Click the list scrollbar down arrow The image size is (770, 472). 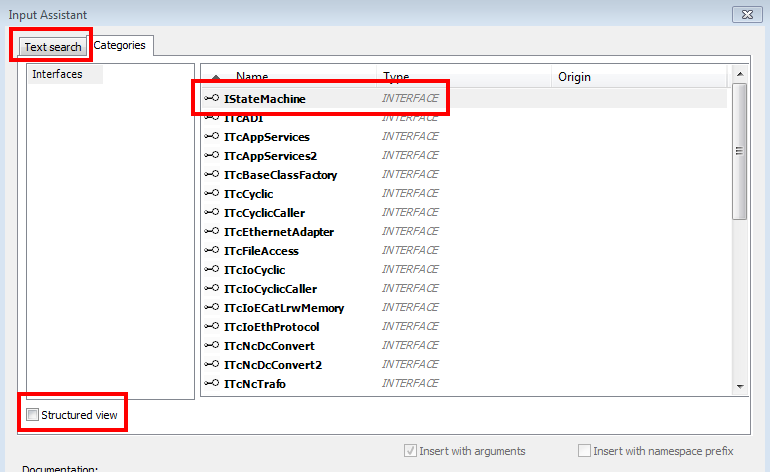740,387
